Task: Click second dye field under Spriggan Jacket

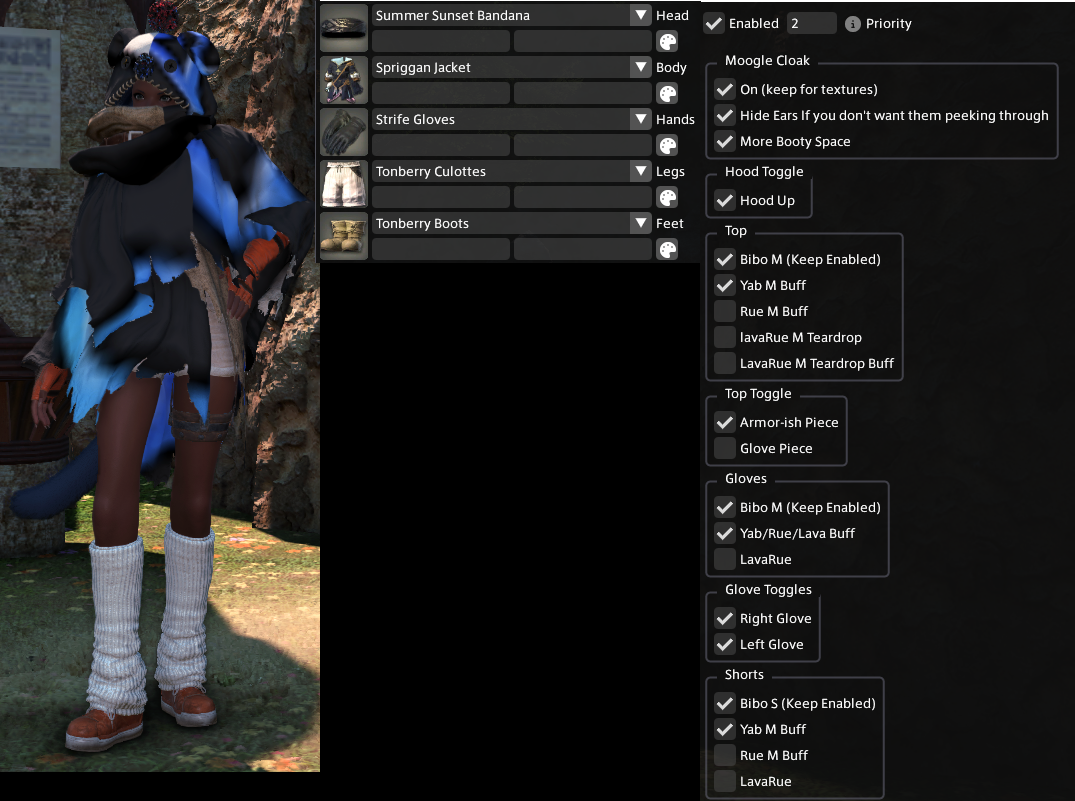Action: 583,93
